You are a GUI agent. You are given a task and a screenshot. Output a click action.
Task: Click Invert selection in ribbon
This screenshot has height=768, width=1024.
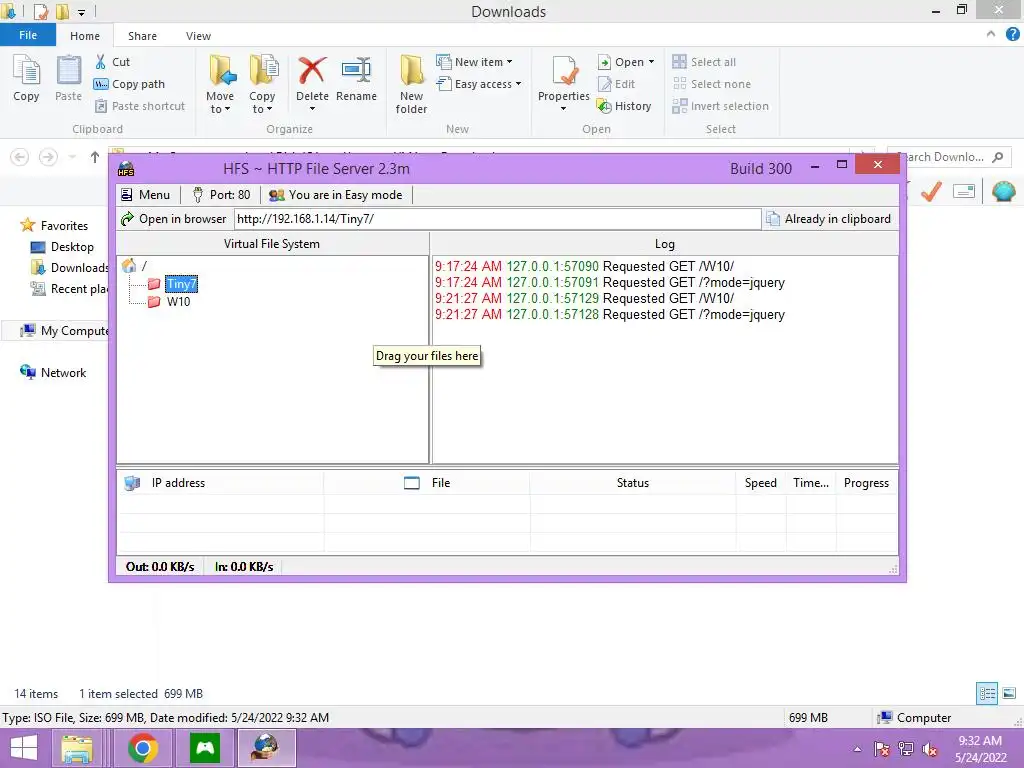point(720,106)
